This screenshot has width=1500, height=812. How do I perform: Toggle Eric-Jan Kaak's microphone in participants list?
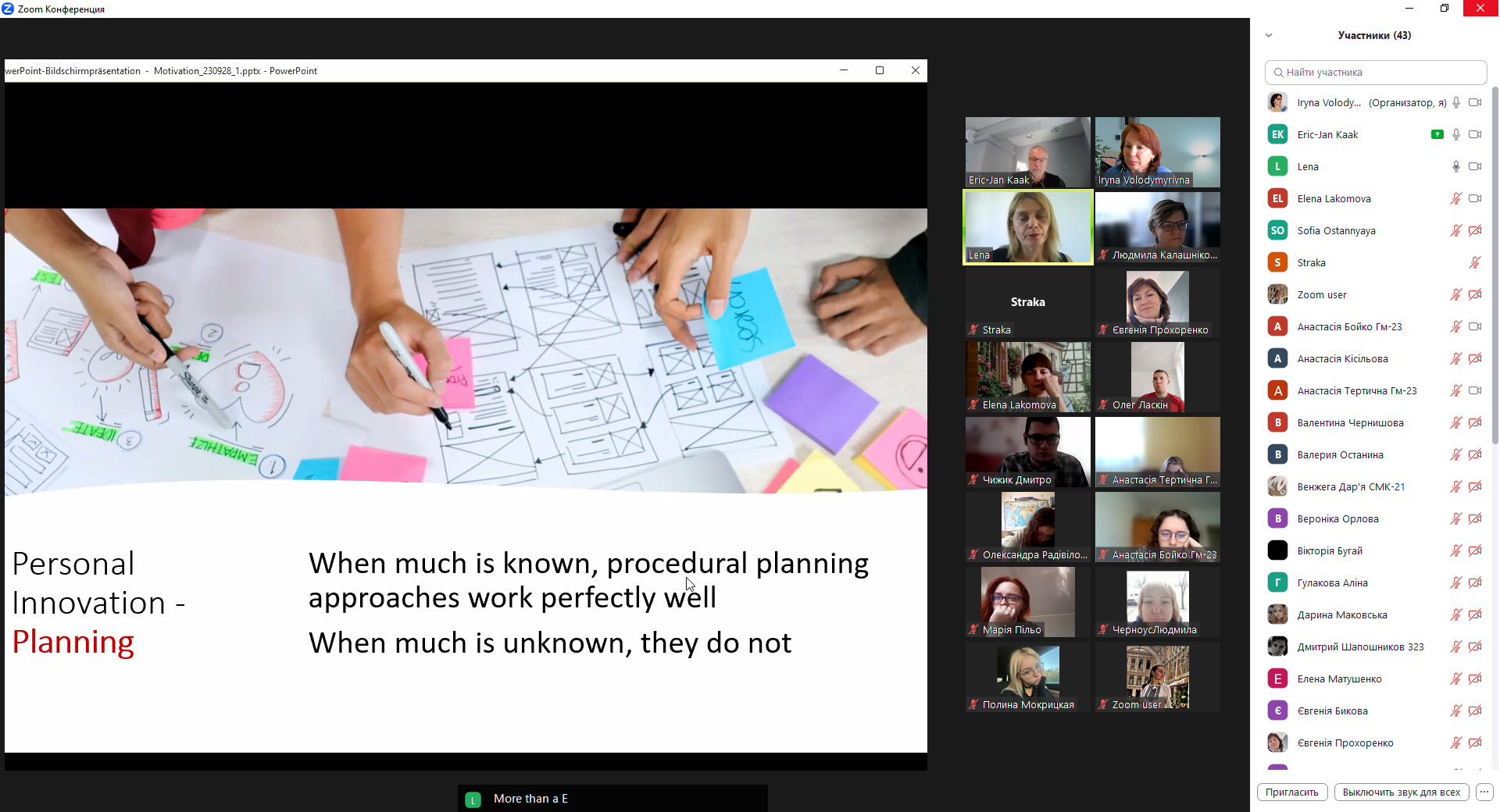click(x=1456, y=134)
